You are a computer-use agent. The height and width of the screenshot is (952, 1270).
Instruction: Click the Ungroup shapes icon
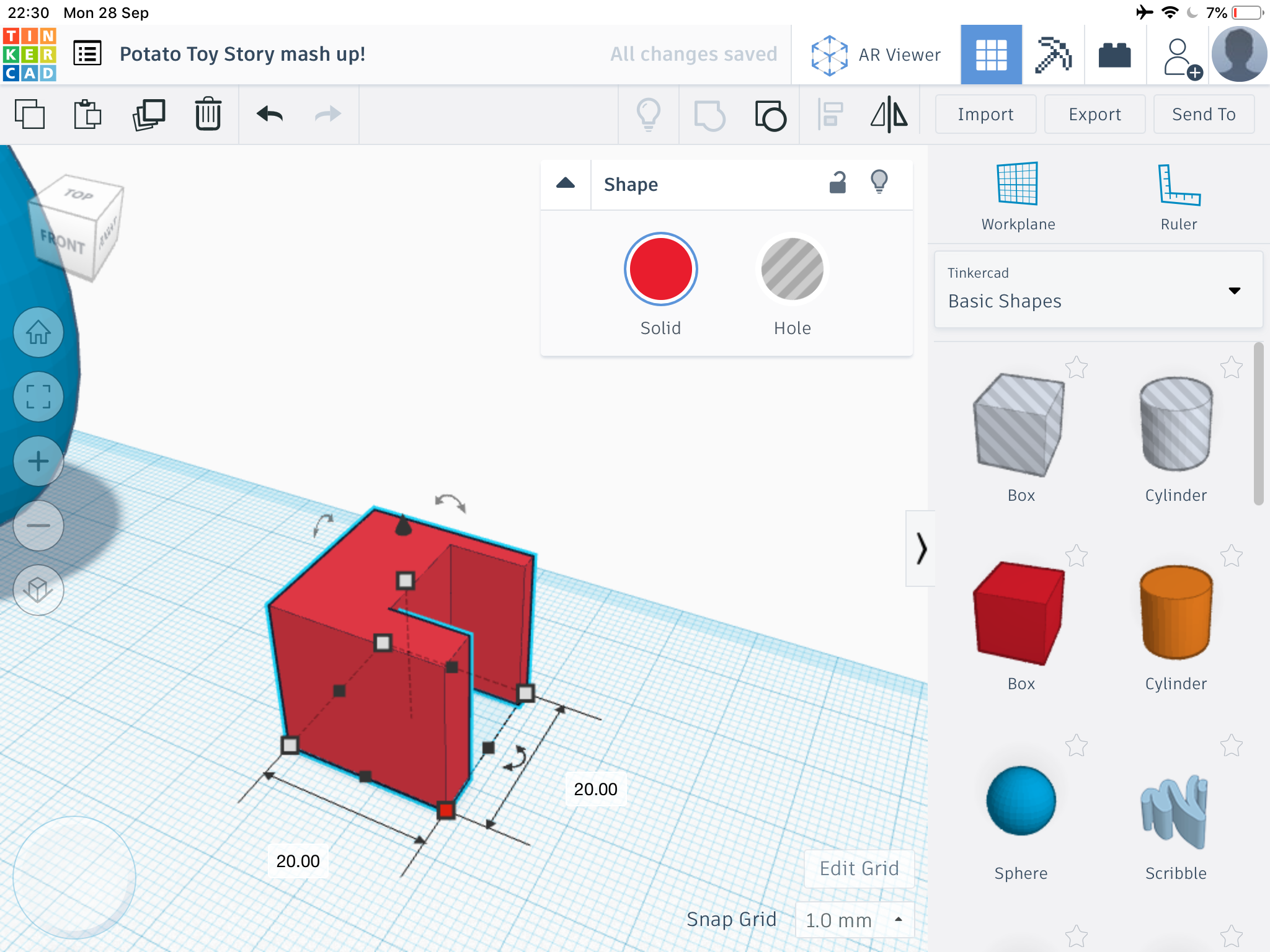coord(770,115)
